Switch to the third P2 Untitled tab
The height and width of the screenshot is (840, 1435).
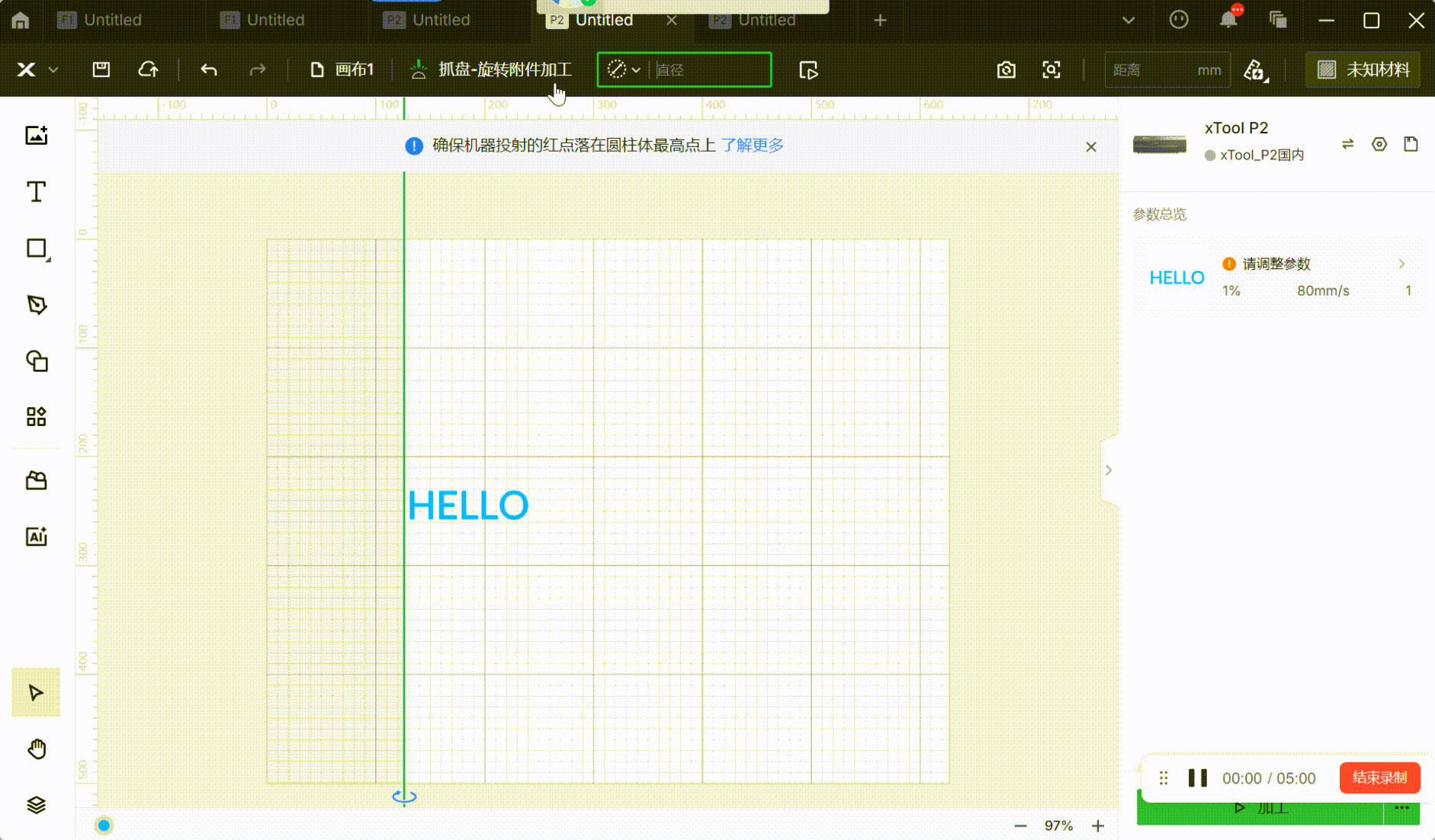tap(427, 20)
